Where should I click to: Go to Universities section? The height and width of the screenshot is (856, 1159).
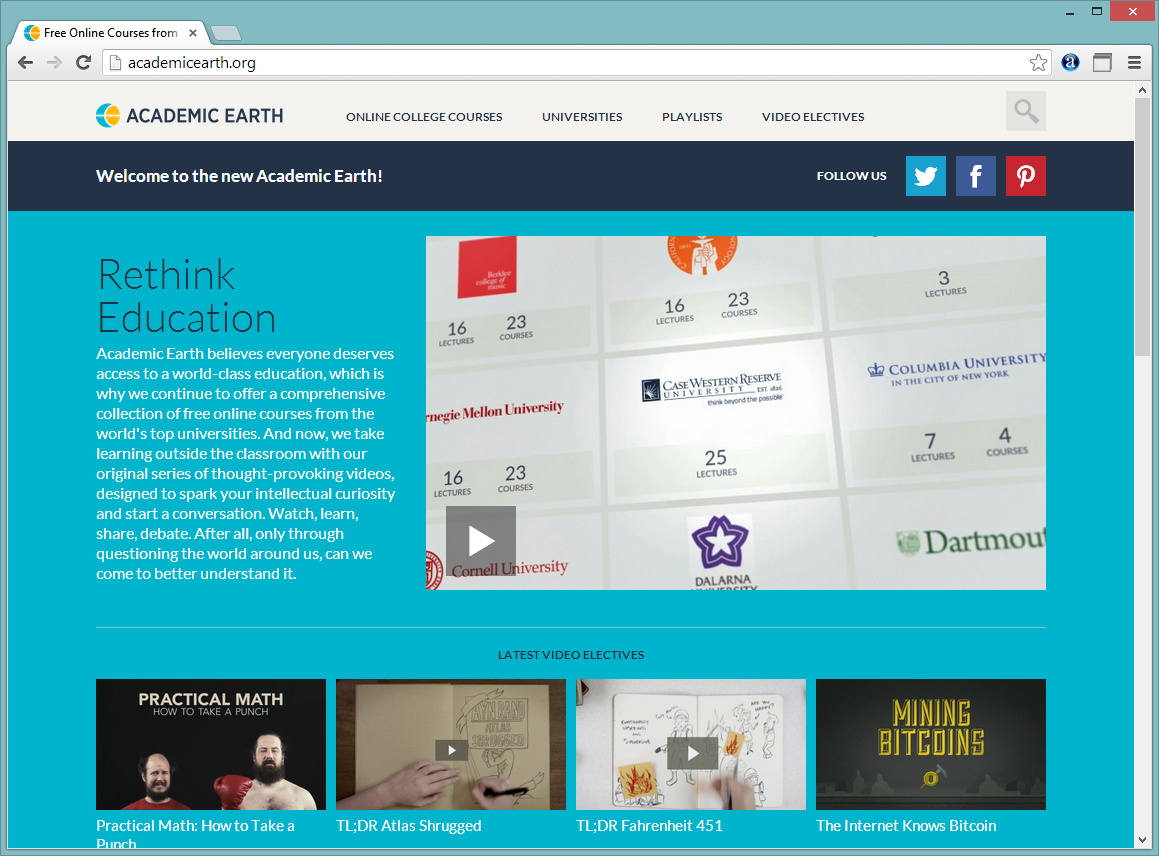pyautogui.click(x=582, y=117)
